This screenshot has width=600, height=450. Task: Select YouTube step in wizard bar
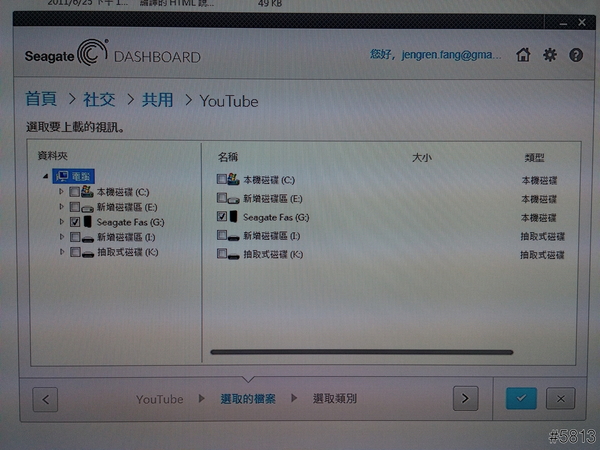click(x=160, y=399)
